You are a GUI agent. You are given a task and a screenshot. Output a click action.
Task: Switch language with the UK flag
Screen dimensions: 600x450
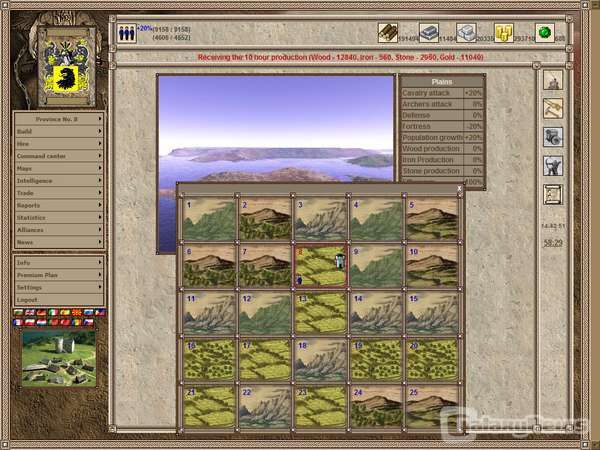pos(29,313)
